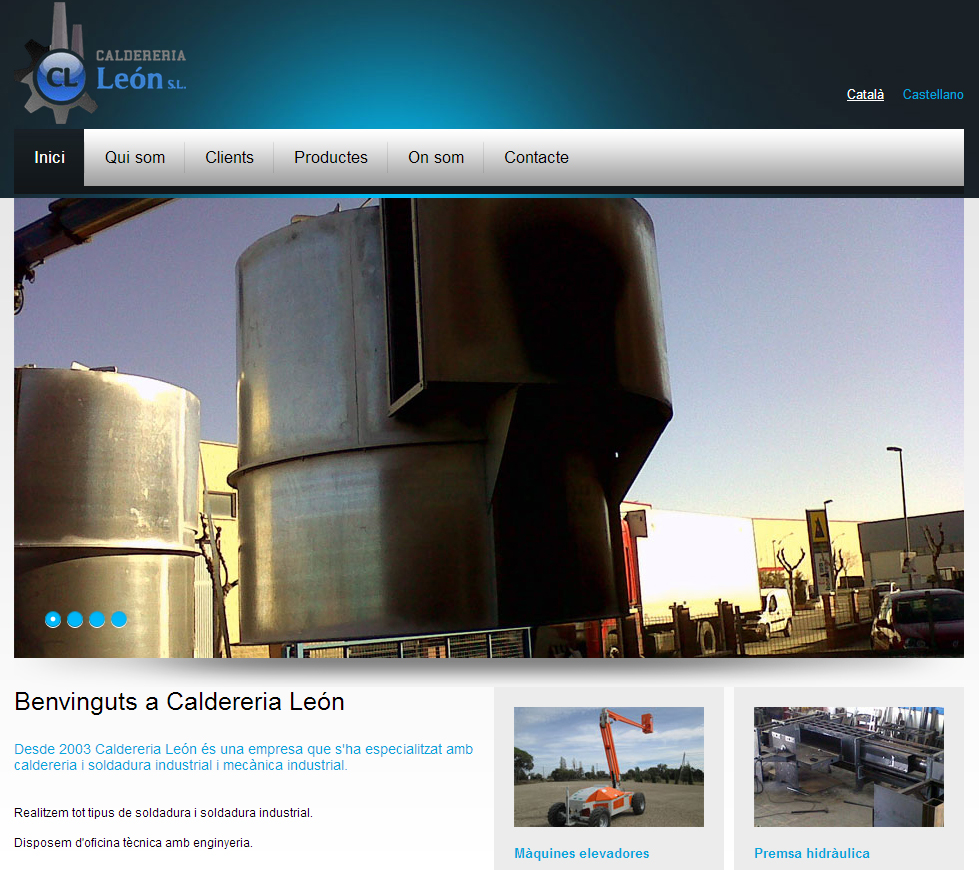Screen dimensions: 979x870
Task: Click 'Realitzem tot tipus de soldadura' text
Action: pyautogui.click(x=164, y=813)
